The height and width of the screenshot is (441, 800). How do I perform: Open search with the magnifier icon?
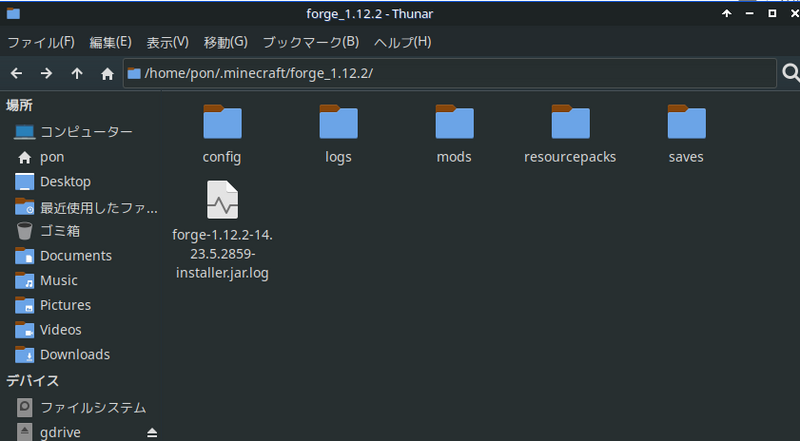click(x=791, y=73)
